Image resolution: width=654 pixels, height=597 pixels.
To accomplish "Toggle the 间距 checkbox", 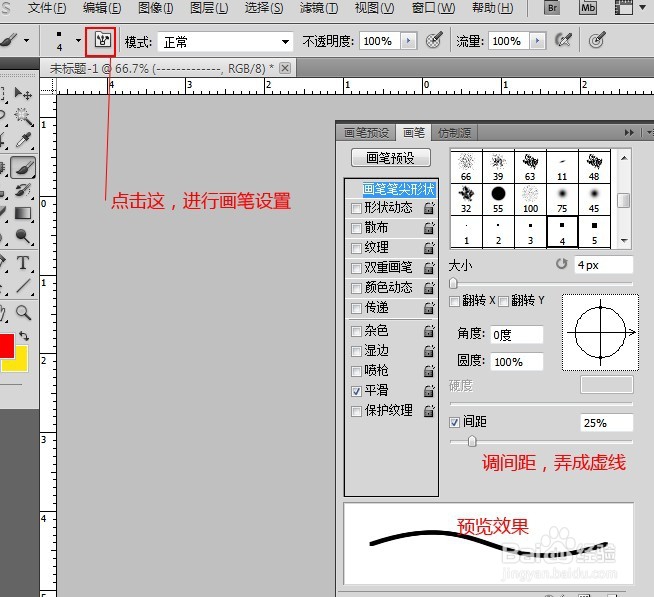I will click(455, 422).
